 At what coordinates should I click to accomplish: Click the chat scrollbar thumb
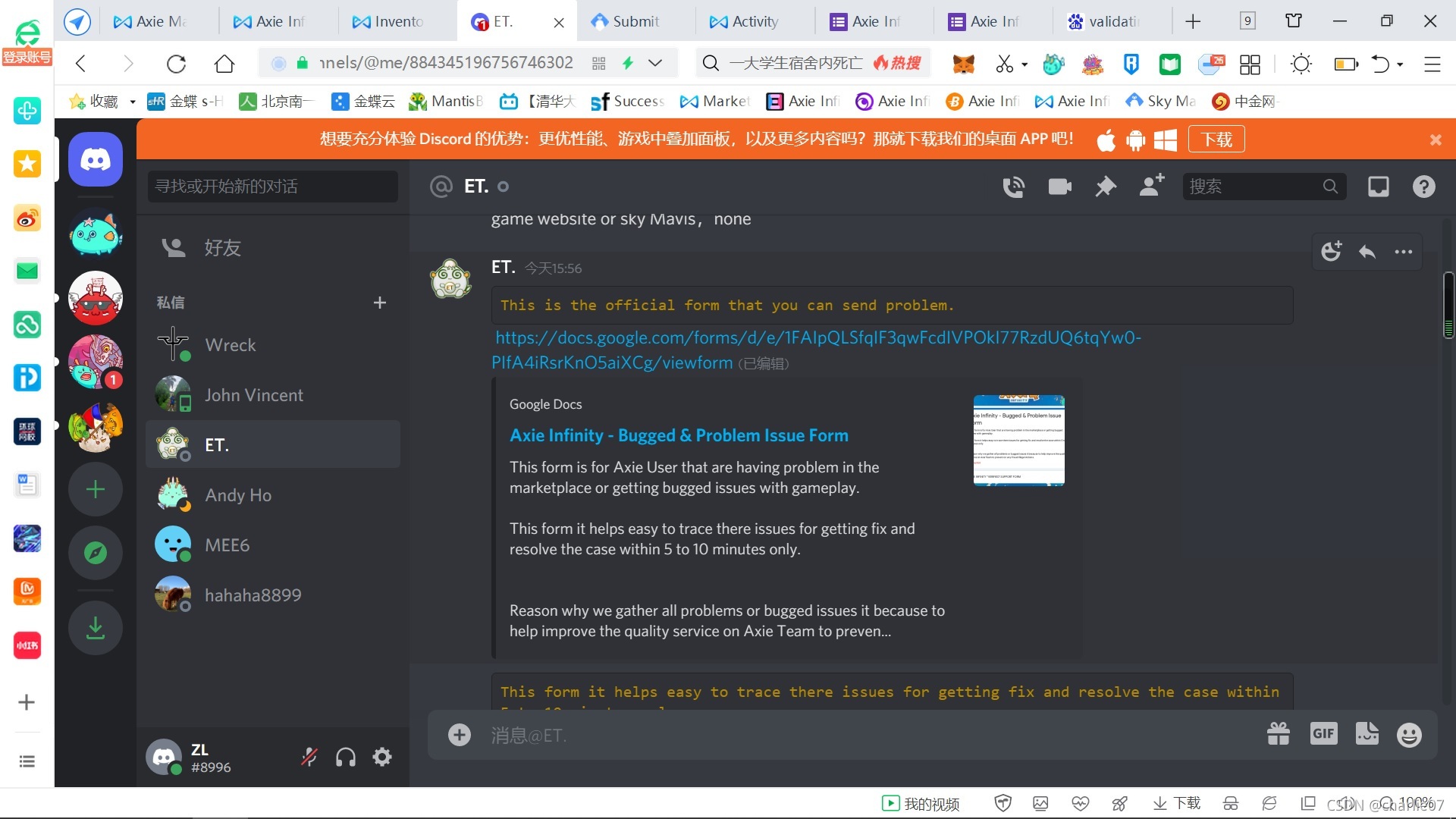pyautogui.click(x=1448, y=305)
